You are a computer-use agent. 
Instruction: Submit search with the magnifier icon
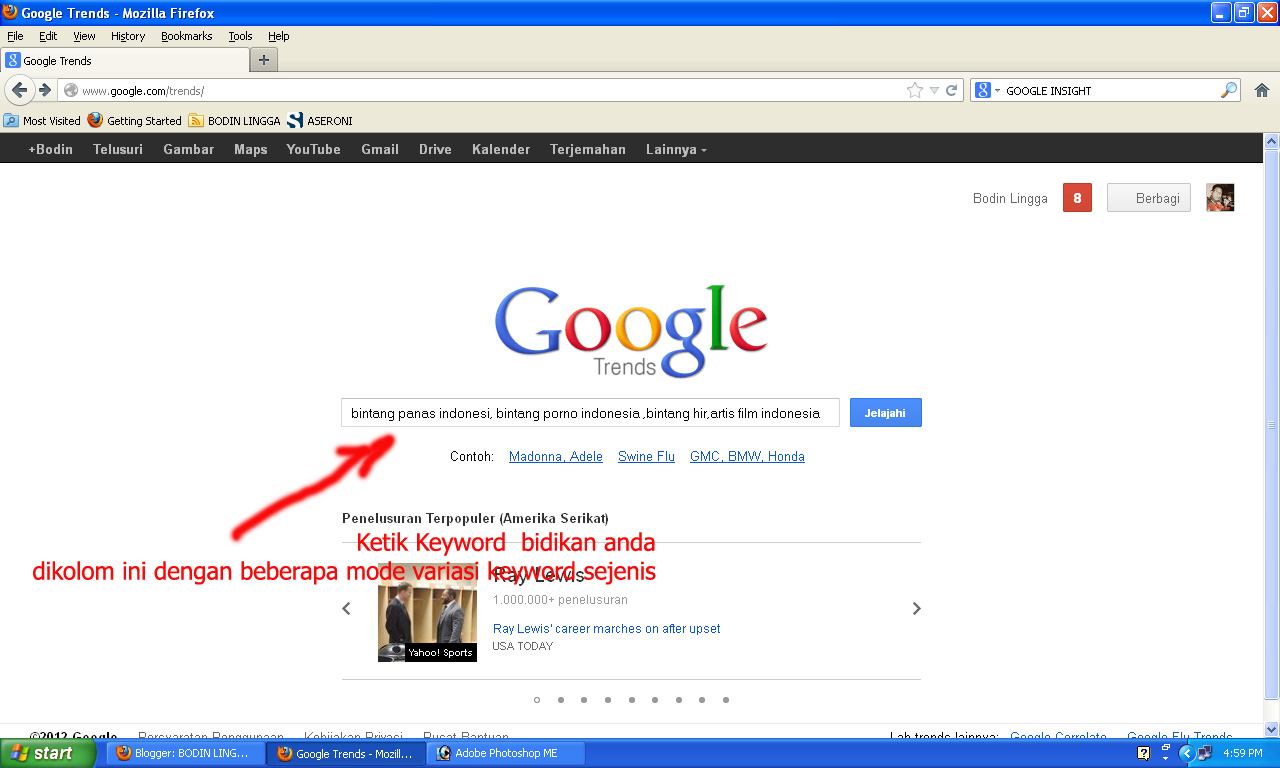click(1229, 90)
